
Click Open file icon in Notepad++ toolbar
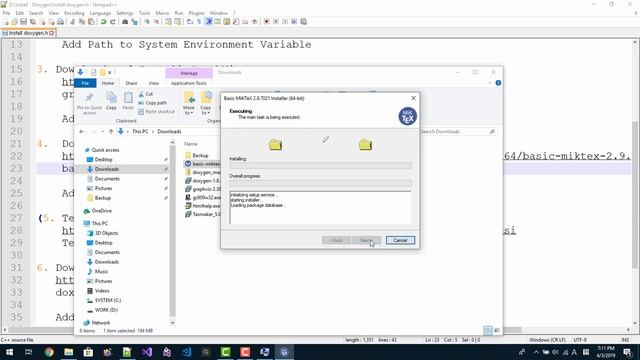[15, 22]
